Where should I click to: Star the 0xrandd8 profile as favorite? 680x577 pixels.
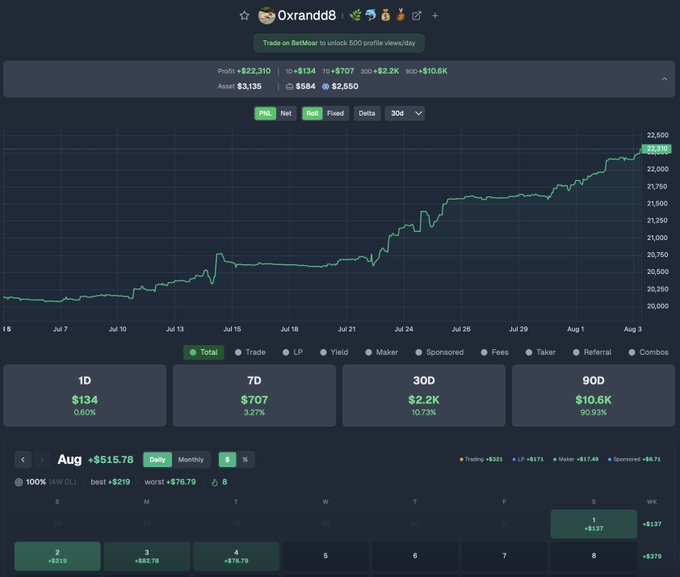[244, 16]
